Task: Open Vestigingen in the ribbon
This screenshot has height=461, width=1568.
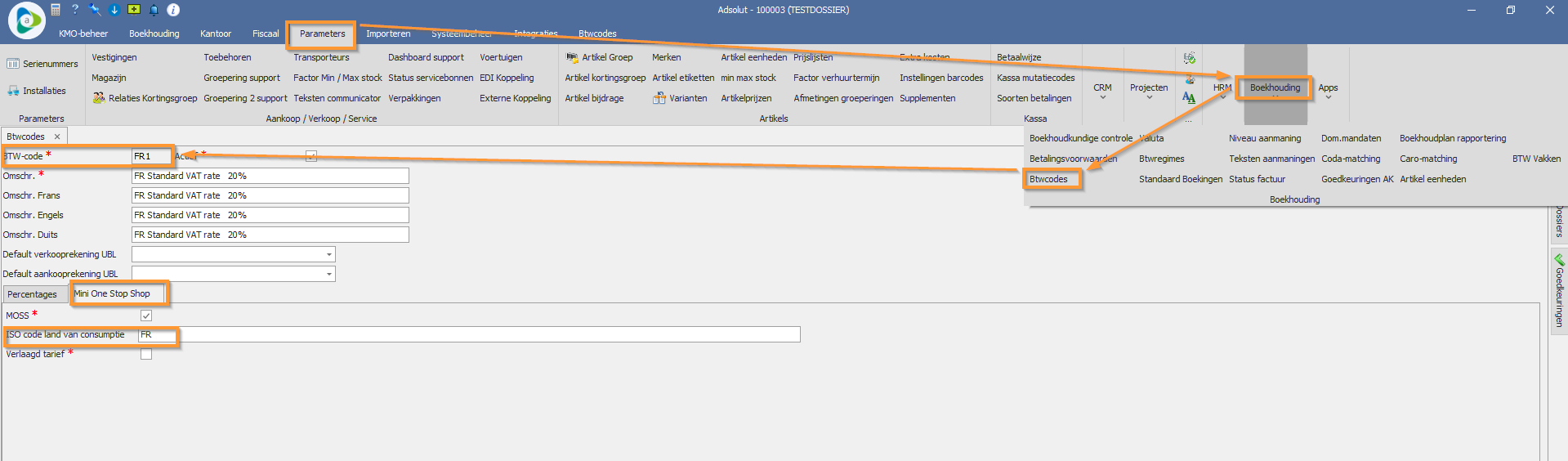Action: coord(114,57)
